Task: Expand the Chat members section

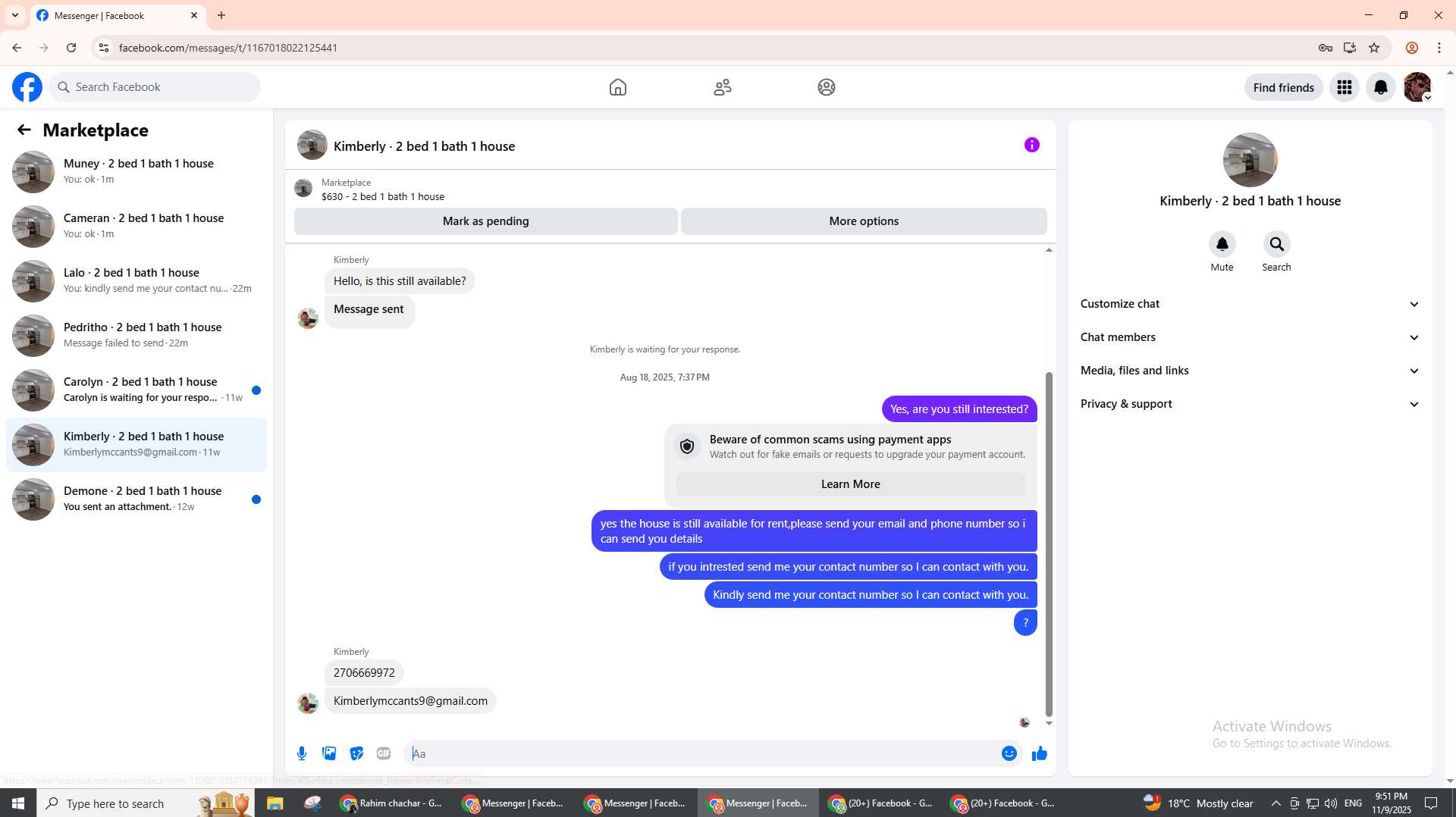Action: 1250,337
